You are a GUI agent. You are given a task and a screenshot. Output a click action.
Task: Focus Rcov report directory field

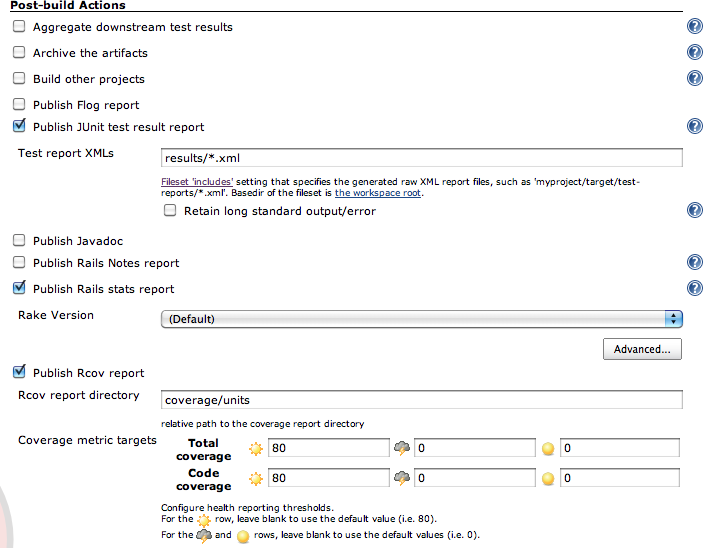[x=421, y=400]
